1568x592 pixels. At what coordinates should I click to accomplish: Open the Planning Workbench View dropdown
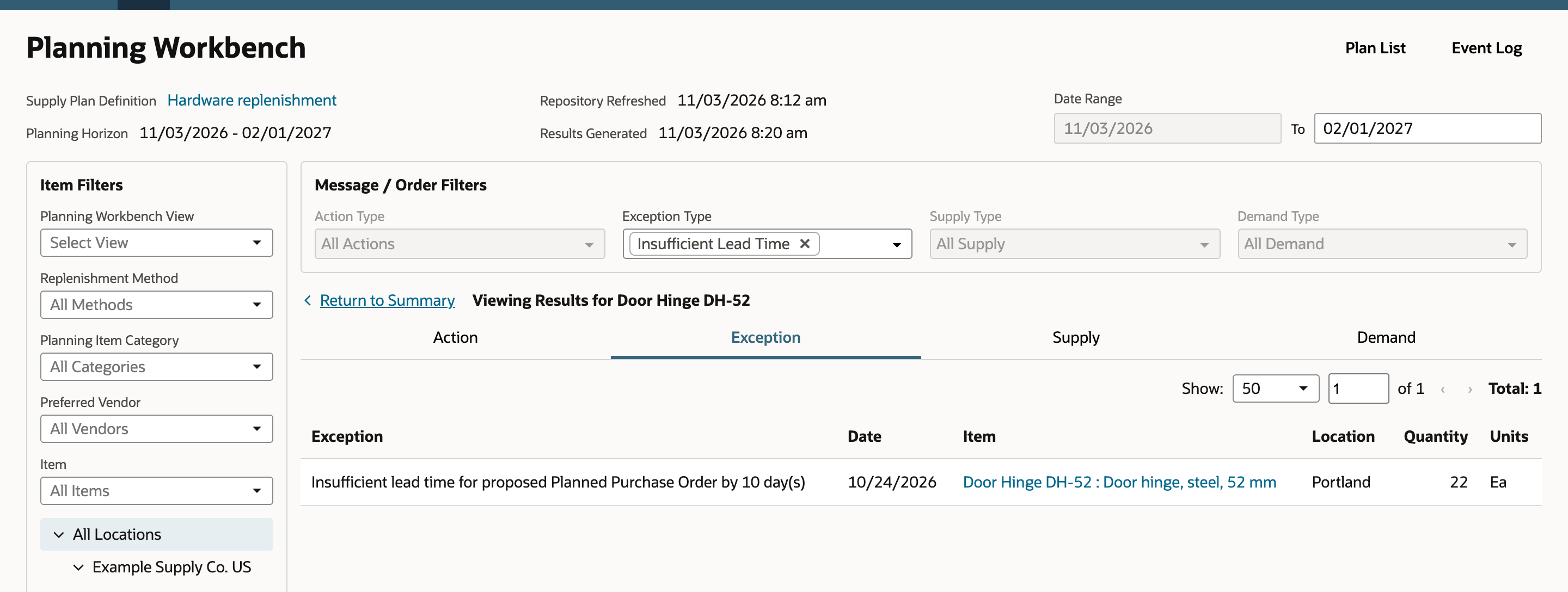click(156, 243)
